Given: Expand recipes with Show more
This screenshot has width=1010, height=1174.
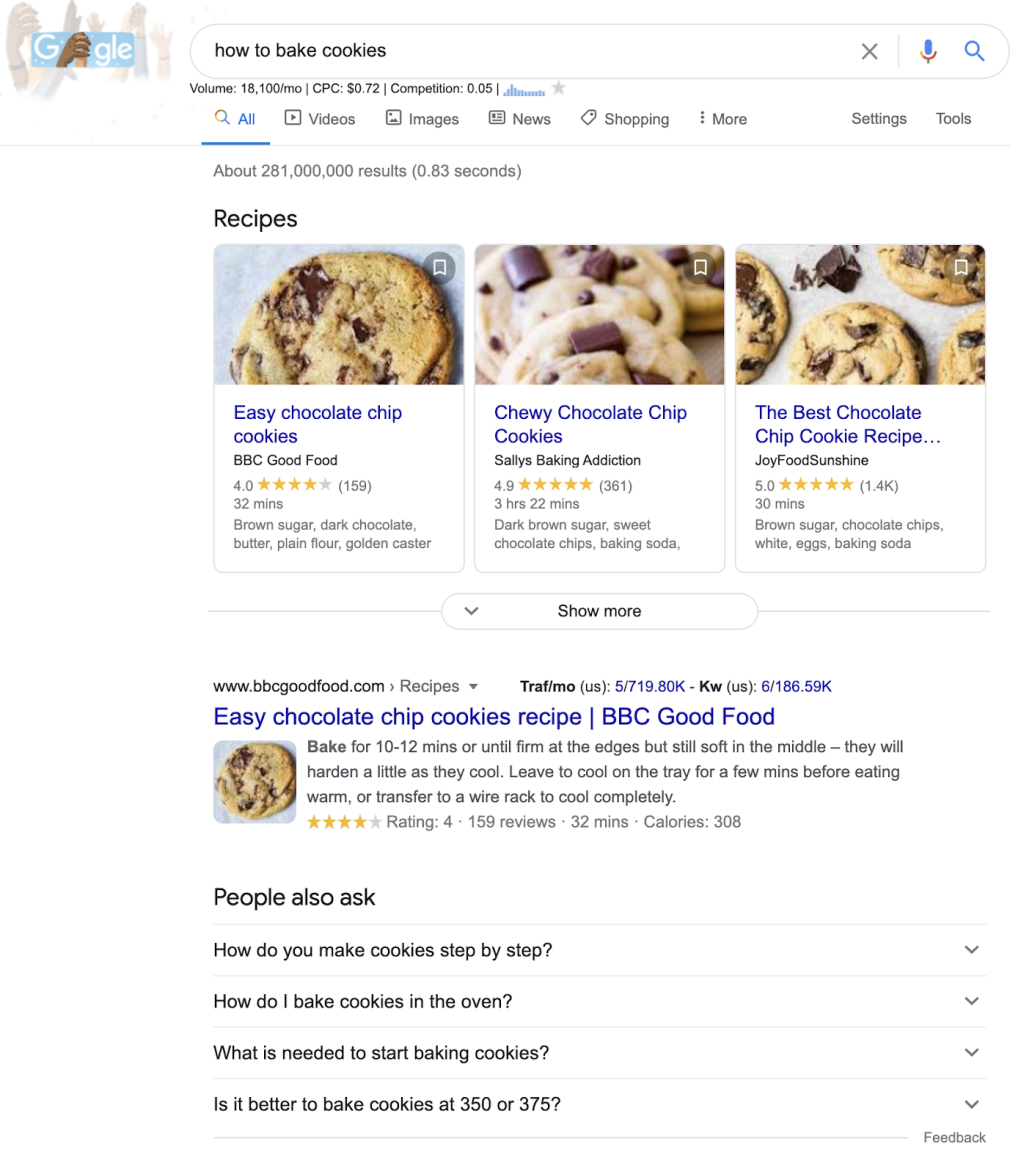Looking at the screenshot, I should click(x=599, y=611).
